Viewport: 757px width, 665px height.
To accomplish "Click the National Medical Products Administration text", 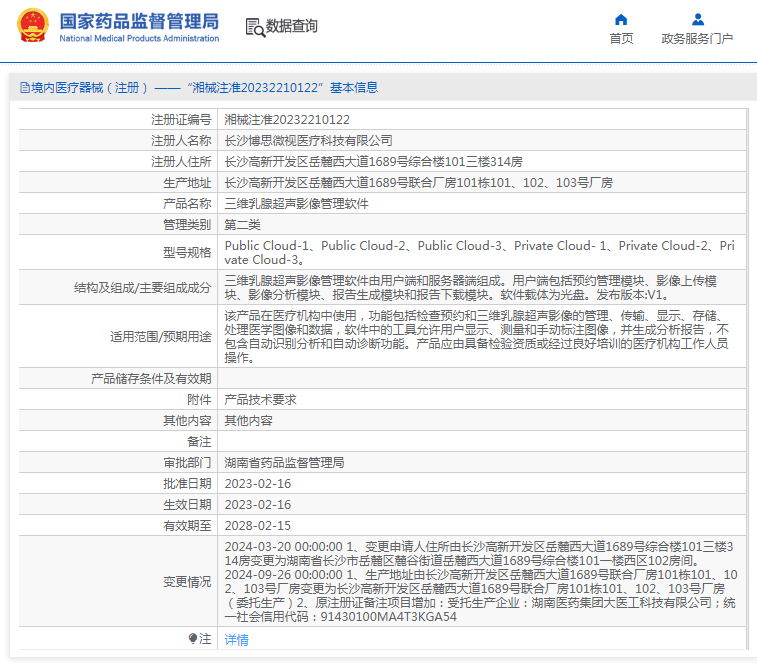I will 139,38.
